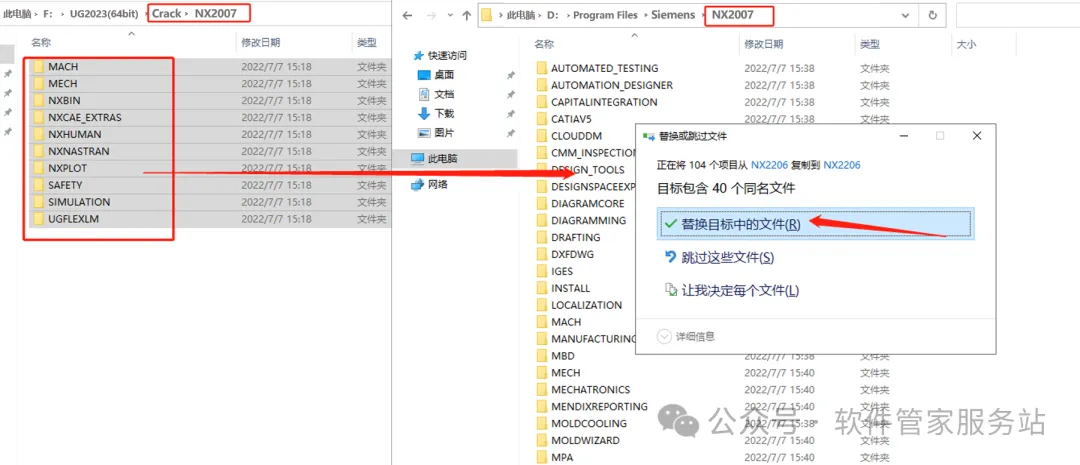Click Siemens segment in right address bar

(x=672, y=14)
